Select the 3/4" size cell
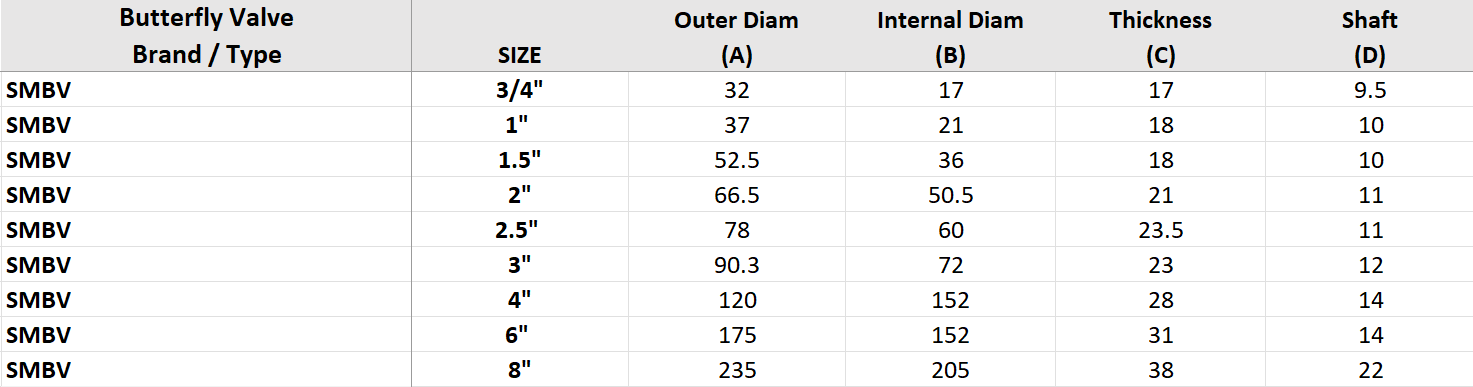The width and height of the screenshot is (1473, 387). (520, 90)
